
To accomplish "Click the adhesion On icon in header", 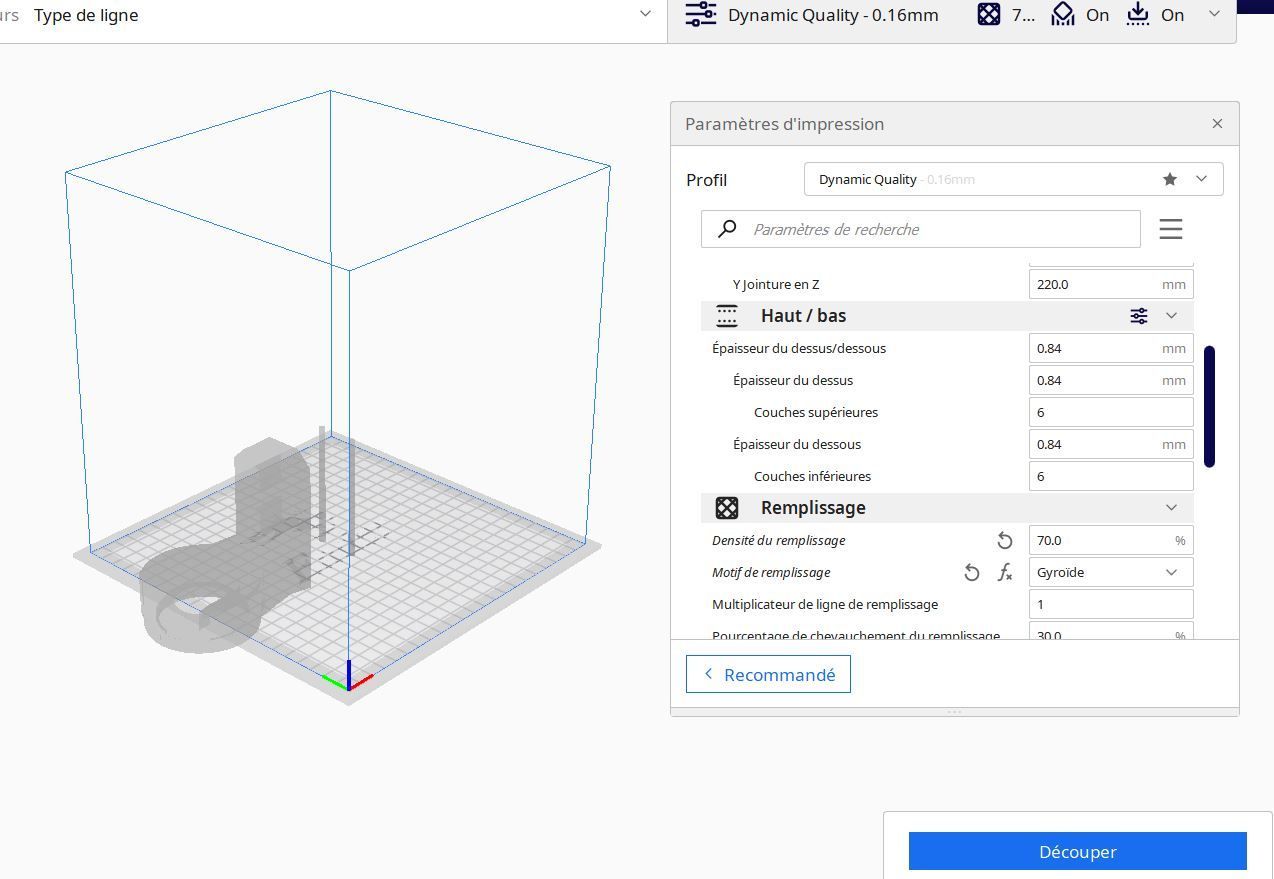I will [1138, 15].
